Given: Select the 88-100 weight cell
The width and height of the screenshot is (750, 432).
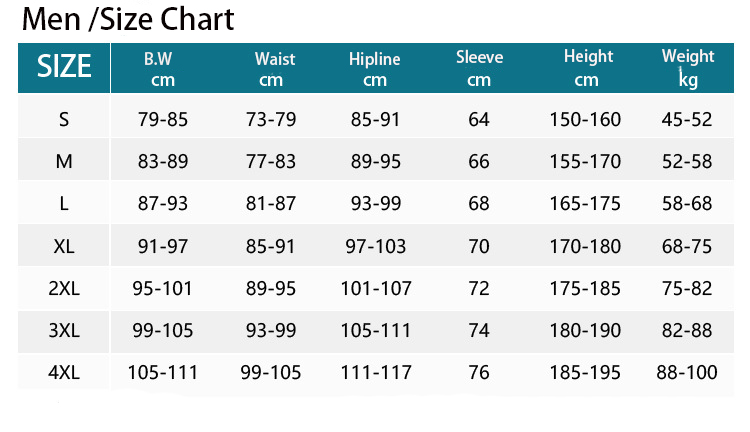Looking at the screenshot, I should 687,372.
